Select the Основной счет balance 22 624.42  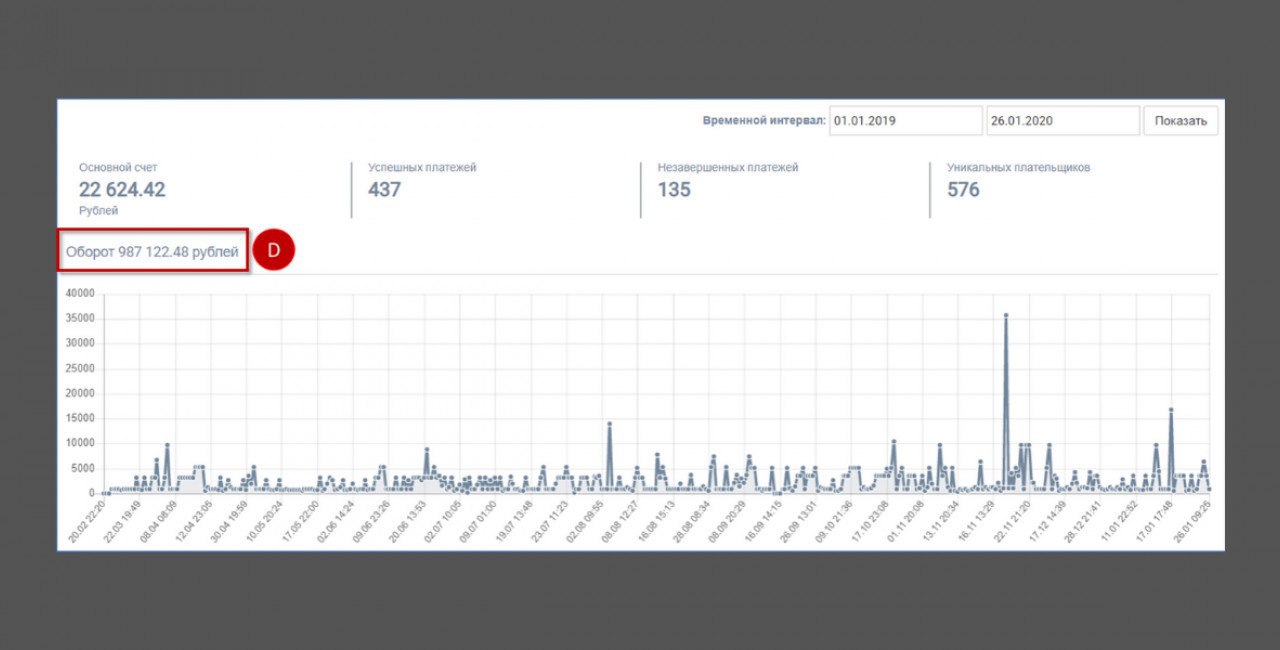coord(122,189)
